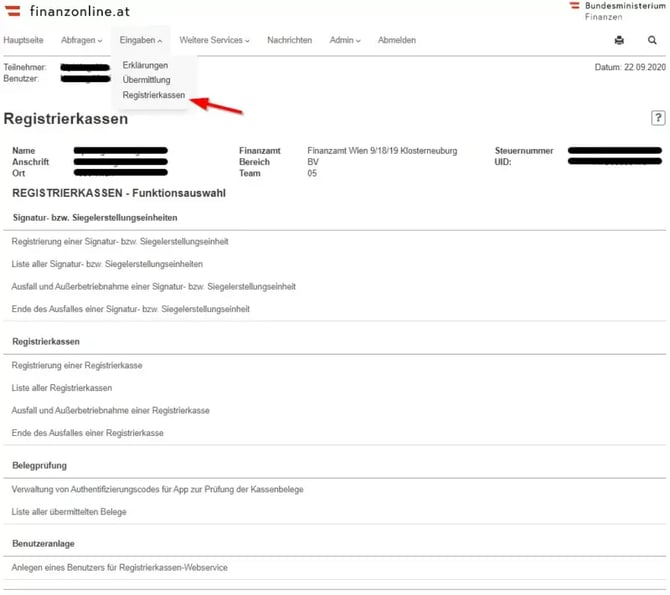Click the printer icon

point(619,41)
